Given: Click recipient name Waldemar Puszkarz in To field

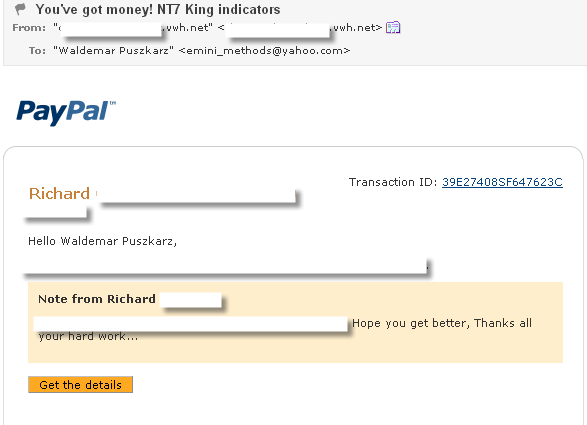Looking at the screenshot, I should pyautogui.click(x=113, y=51).
